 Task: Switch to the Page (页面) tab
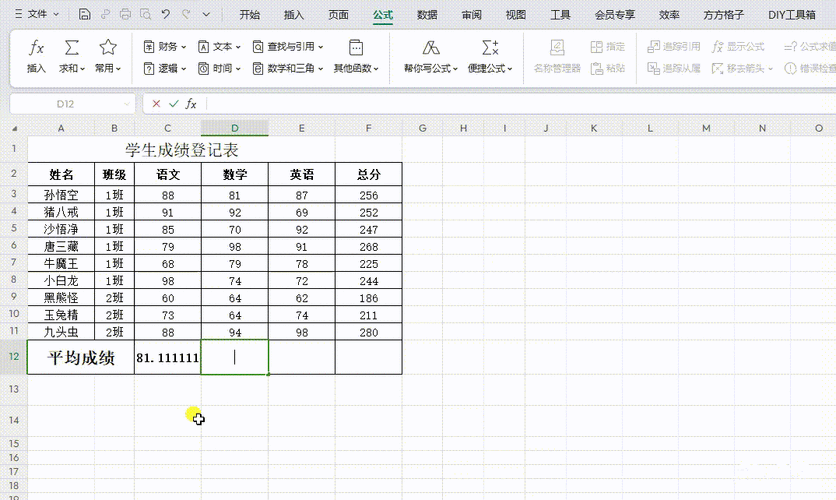338,15
